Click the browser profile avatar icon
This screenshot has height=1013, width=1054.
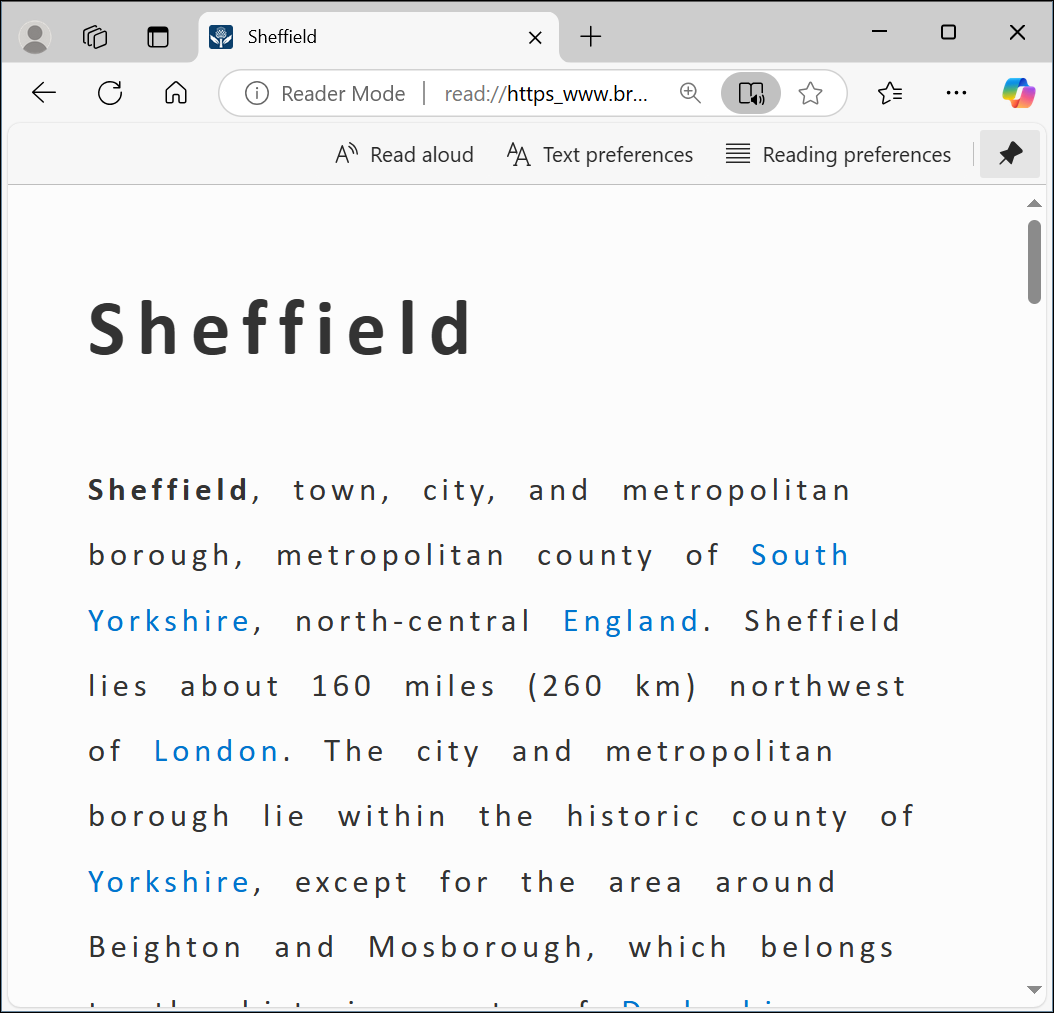coord(35,37)
